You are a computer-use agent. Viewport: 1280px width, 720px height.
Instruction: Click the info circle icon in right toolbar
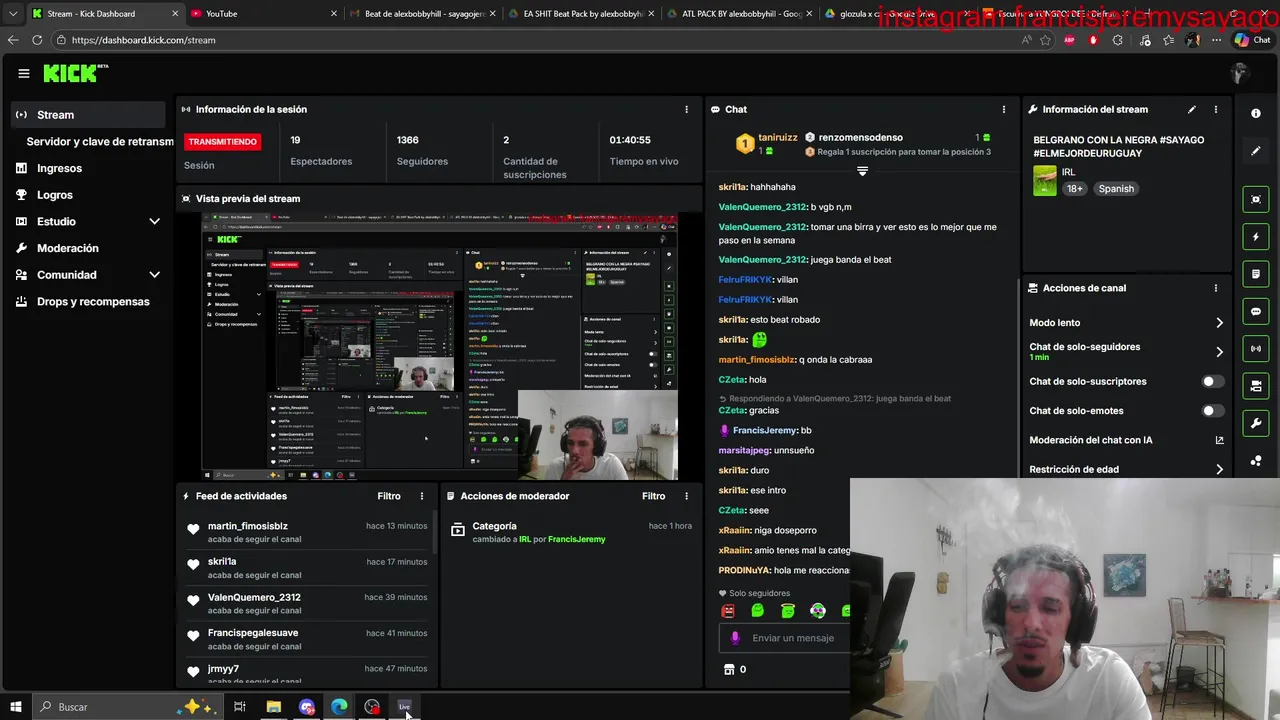point(1256,113)
